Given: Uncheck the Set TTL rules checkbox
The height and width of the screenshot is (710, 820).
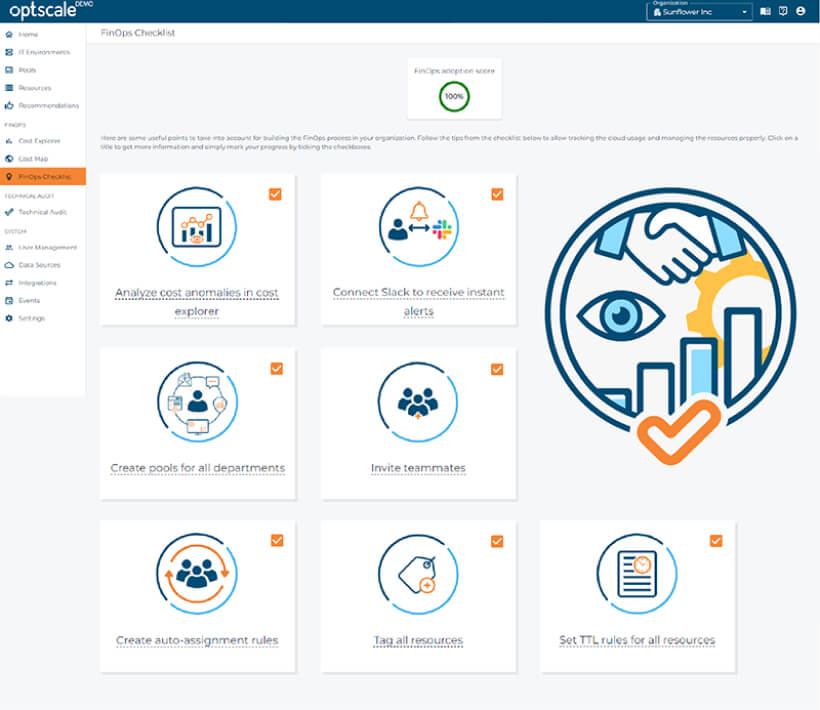Looking at the screenshot, I should point(716,541).
